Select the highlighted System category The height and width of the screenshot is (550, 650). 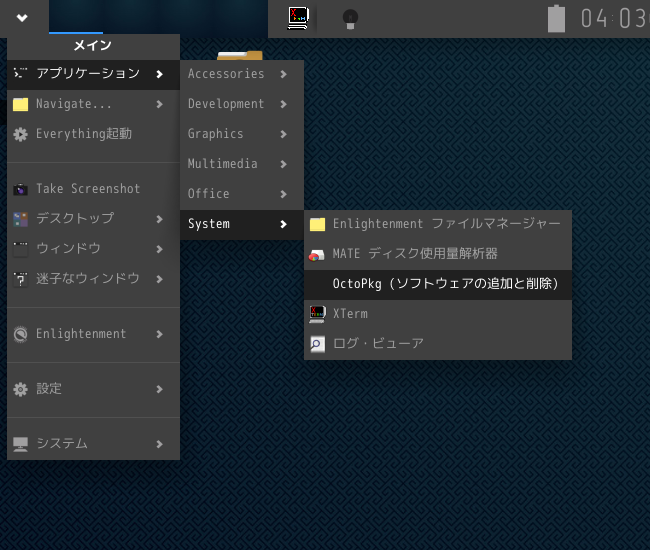click(242, 224)
